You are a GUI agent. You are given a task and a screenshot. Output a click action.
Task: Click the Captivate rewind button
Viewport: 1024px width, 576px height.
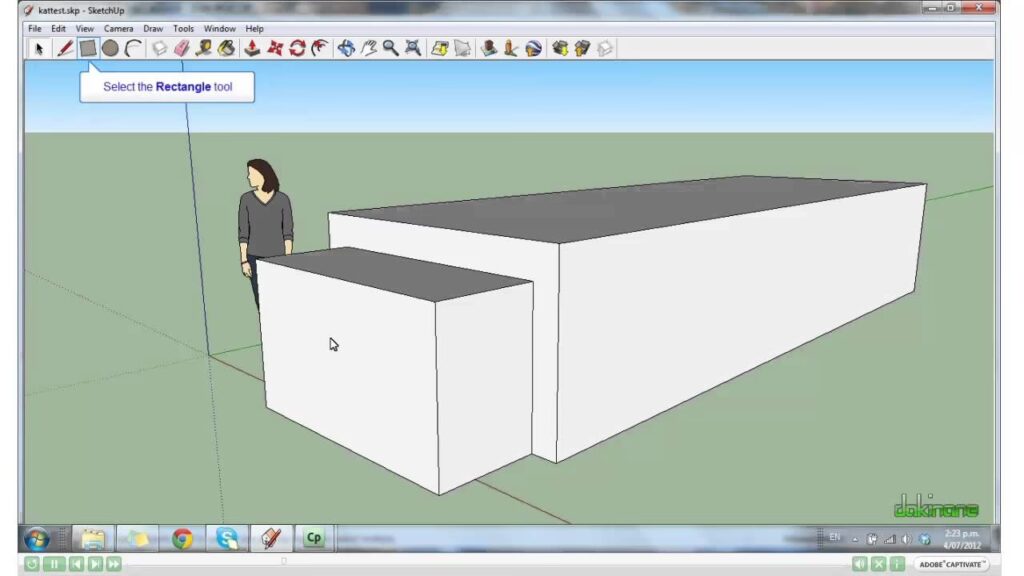[x=33, y=564]
